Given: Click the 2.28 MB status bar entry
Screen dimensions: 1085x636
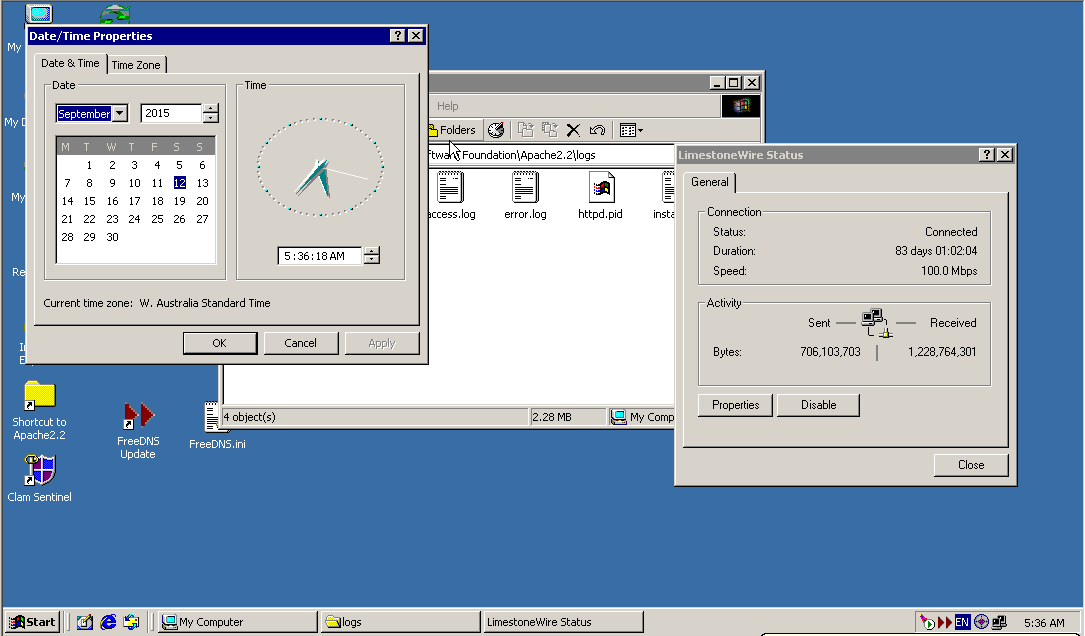Looking at the screenshot, I should pyautogui.click(x=567, y=417).
